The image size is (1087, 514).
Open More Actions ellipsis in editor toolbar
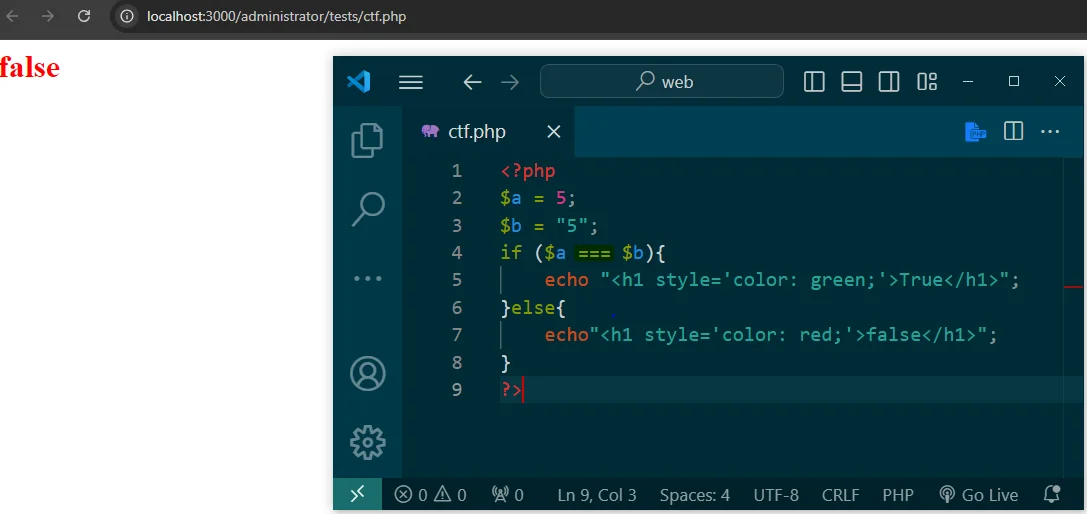[x=1050, y=131]
